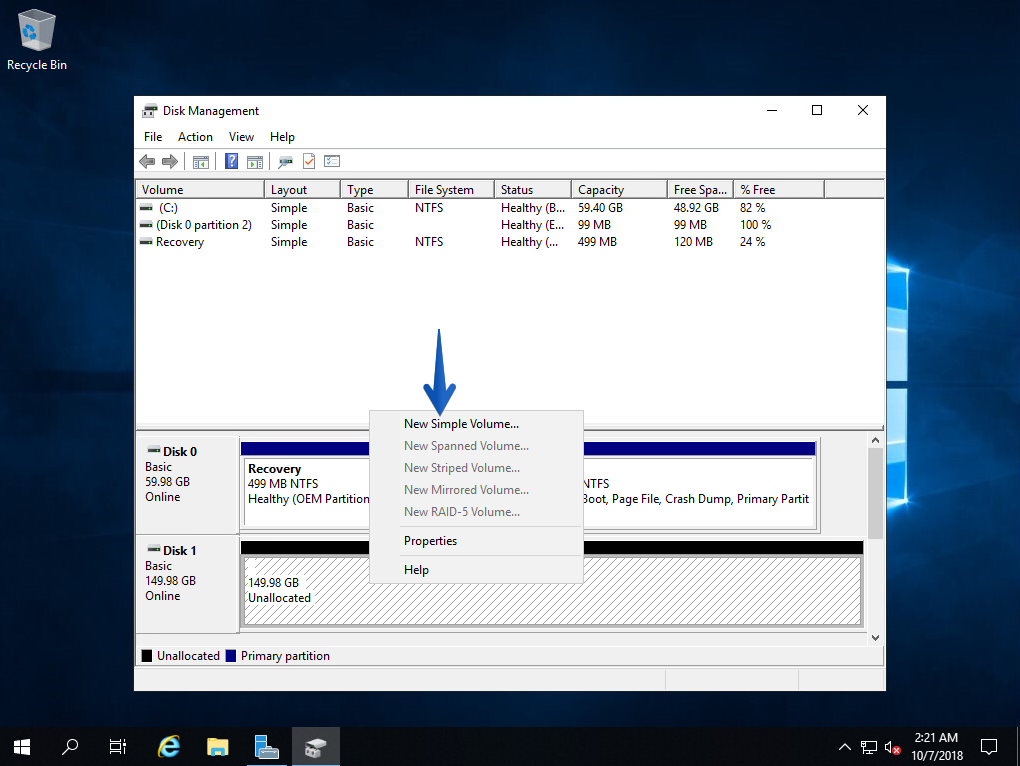Open the Action Center notification icon
Viewport: 1020px width, 766px height.
[x=989, y=746]
